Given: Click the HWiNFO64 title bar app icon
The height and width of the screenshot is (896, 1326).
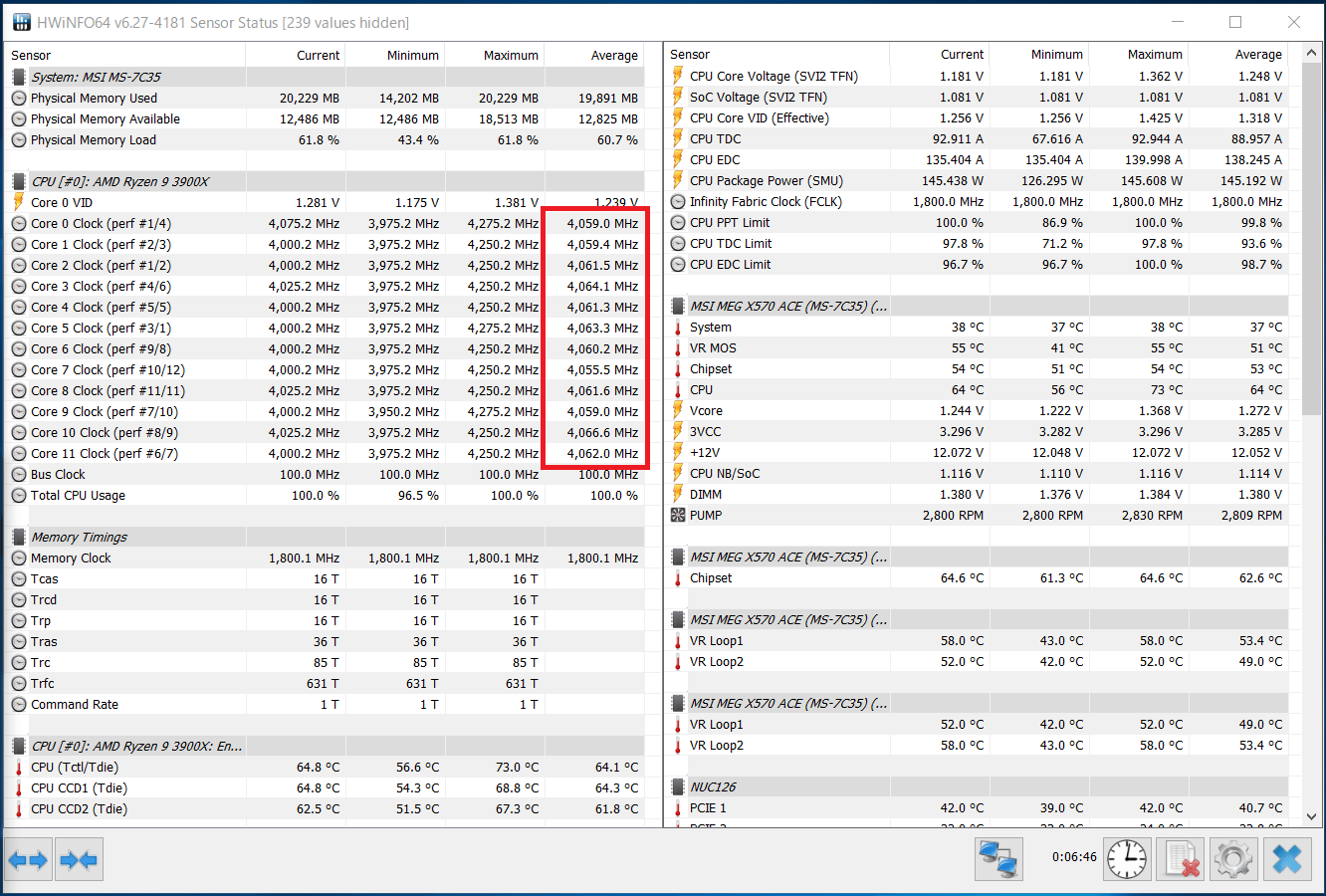Looking at the screenshot, I should pyautogui.click(x=21, y=22).
